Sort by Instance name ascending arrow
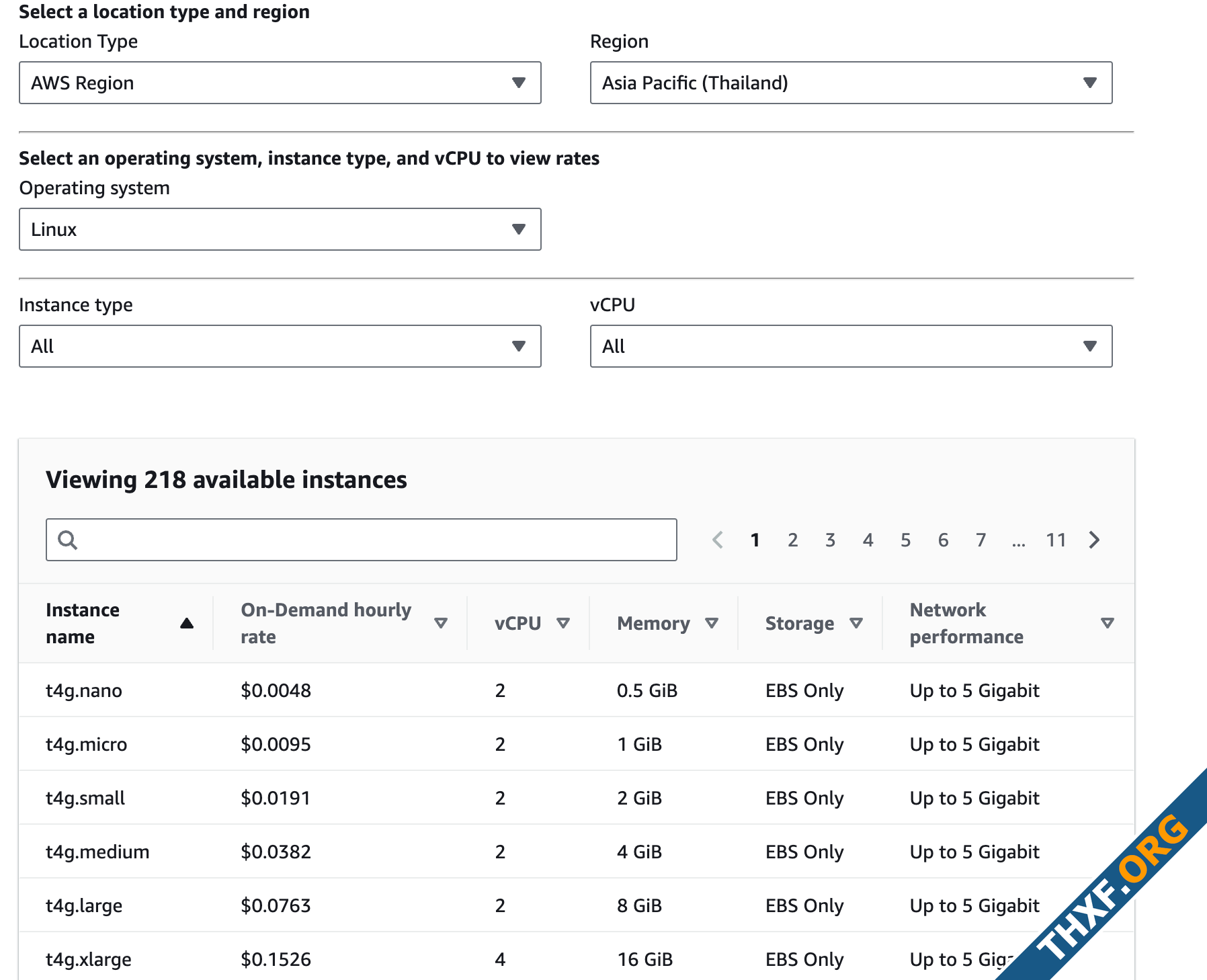 (x=187, y=623)
